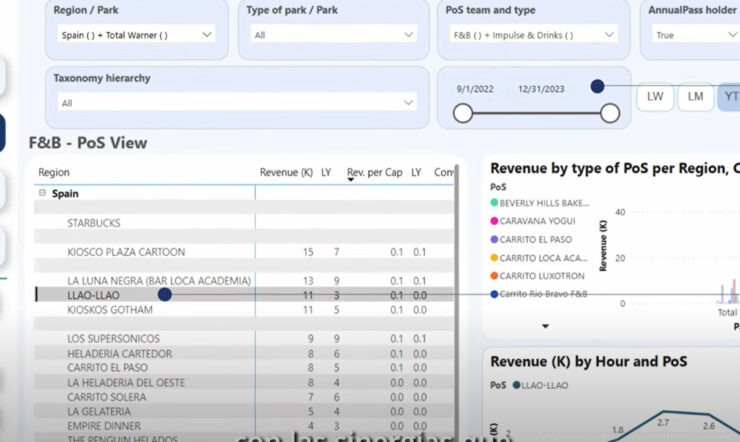Image resolution: width=740 pixels, height=442 pixels.
Task: Click the CARRITO LUXOTRON legend marker
Action: 494,276
